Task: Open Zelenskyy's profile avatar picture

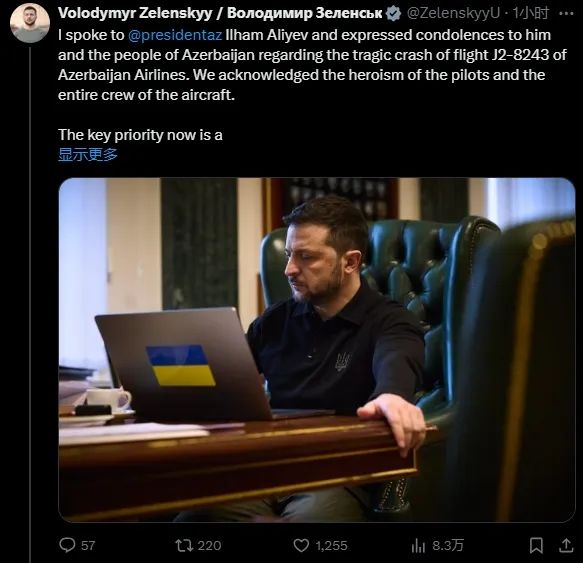Action: [30, 23]
